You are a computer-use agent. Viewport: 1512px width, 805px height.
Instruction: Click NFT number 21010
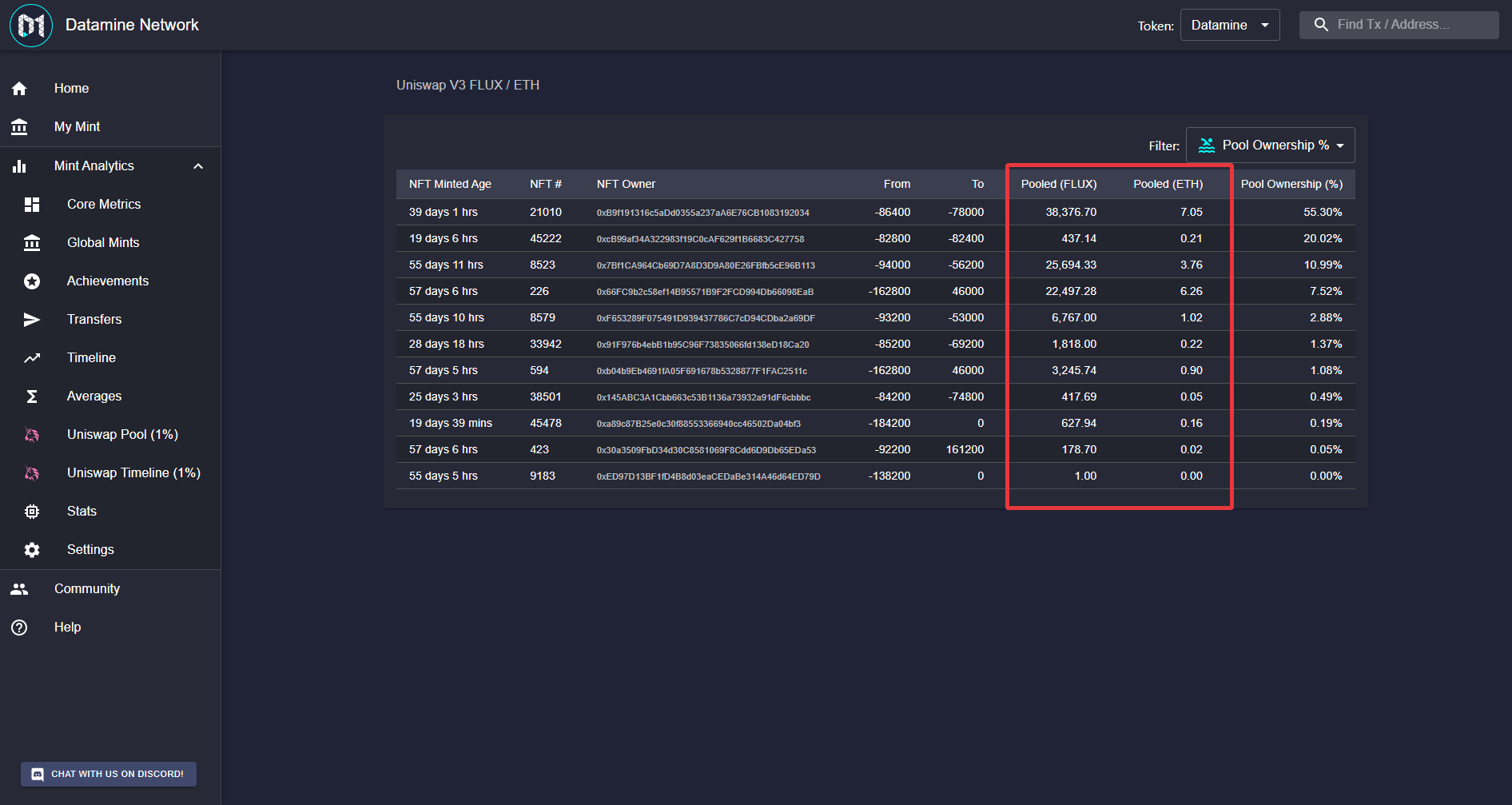pos(546,213)
